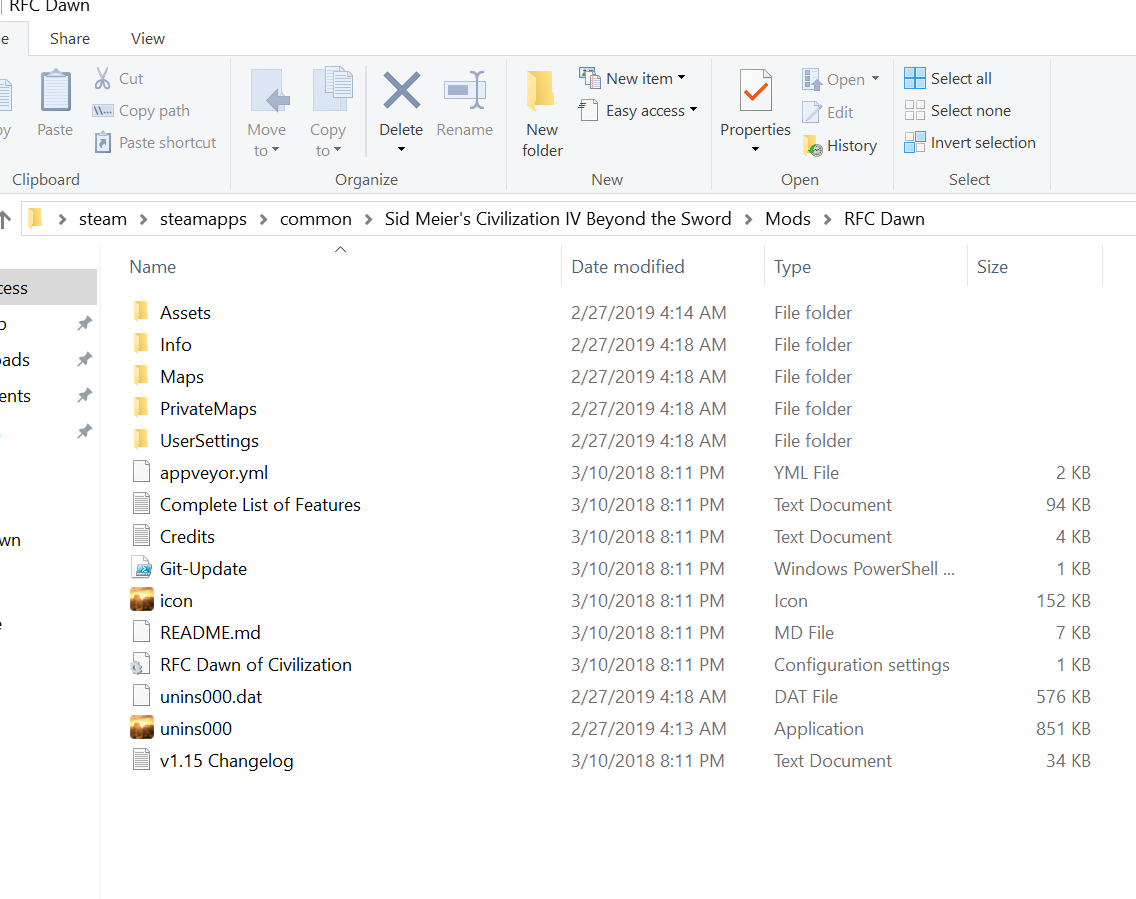Image resolution: width=1136 pixels, height=899 pixels.
Task: Select Complete List of Features file name
Action: point(260,504)
